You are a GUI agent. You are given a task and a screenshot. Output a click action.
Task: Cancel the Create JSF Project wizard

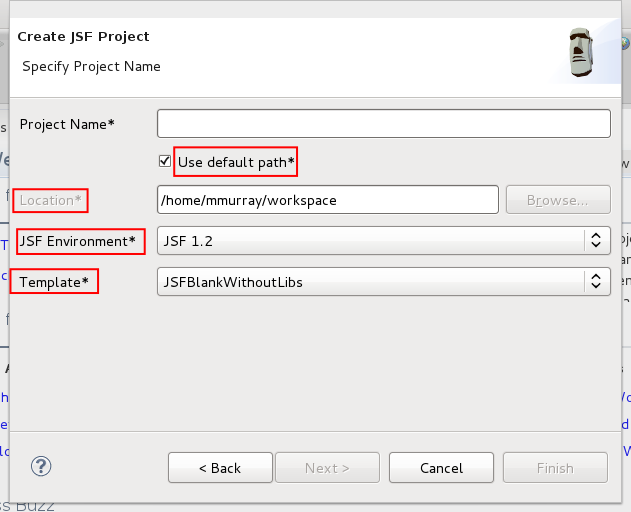pos(441,468)
